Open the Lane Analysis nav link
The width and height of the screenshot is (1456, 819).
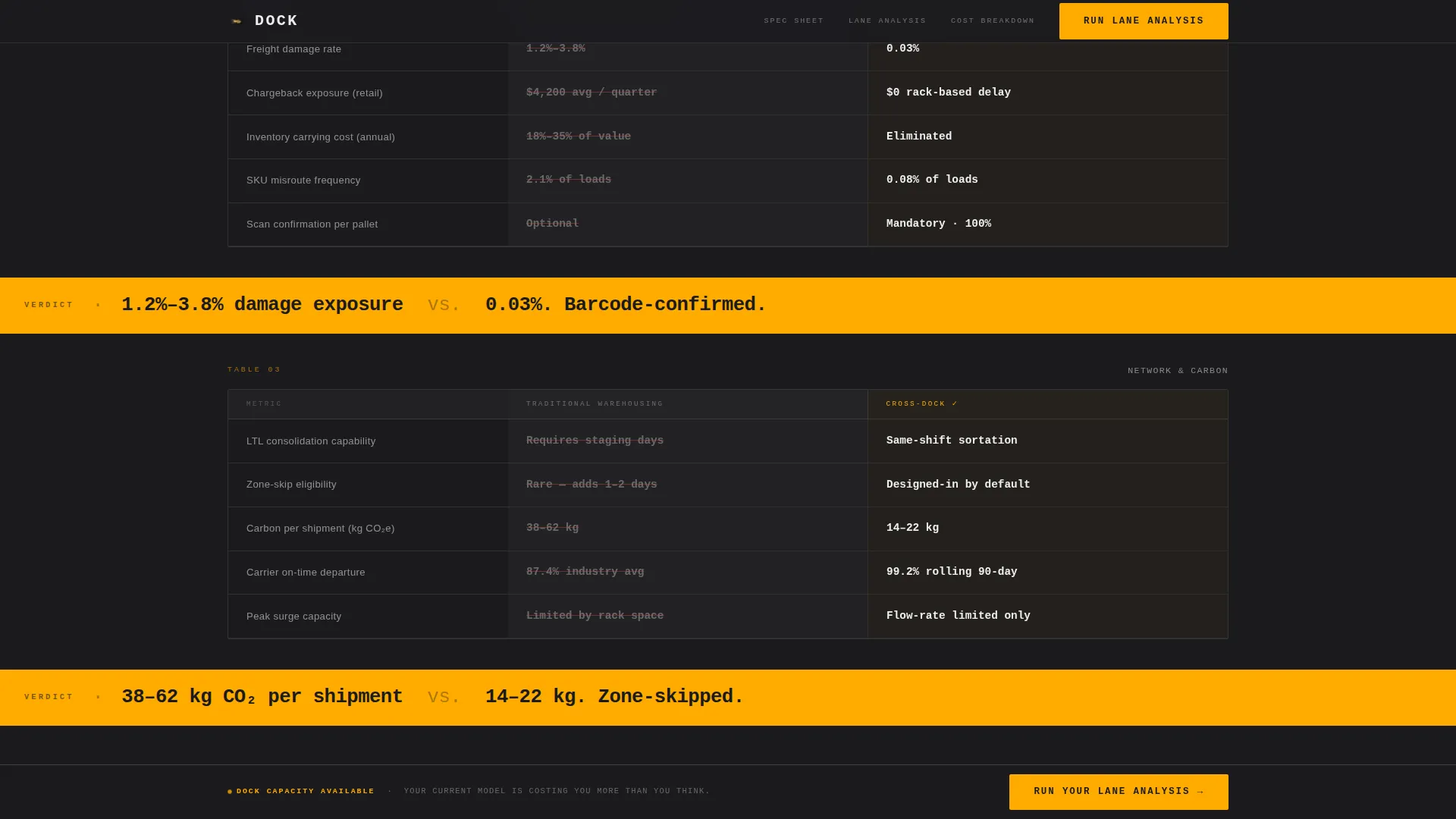point(887,21)
